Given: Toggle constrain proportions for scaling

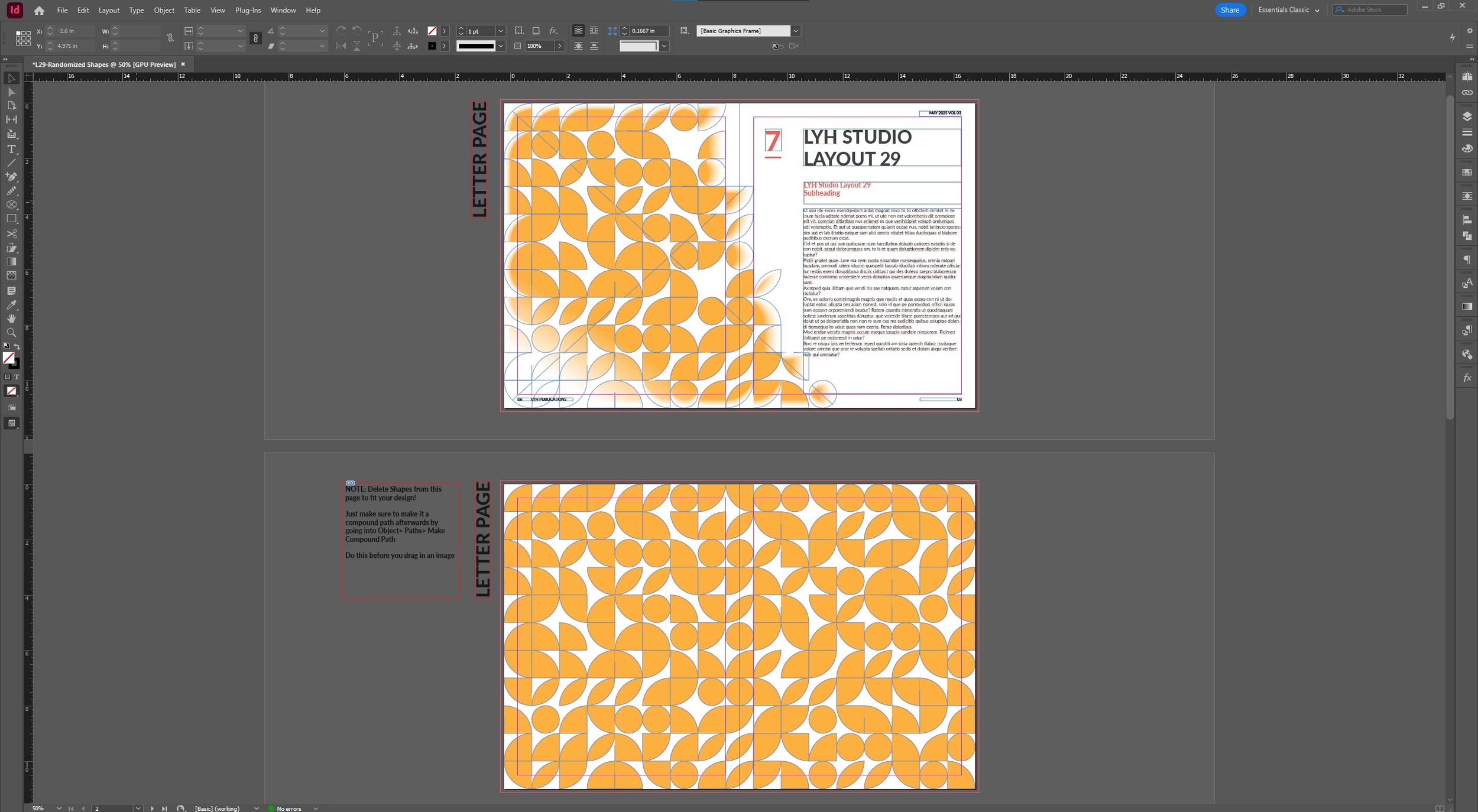Looking at the screenshot, I should [255, 38].
